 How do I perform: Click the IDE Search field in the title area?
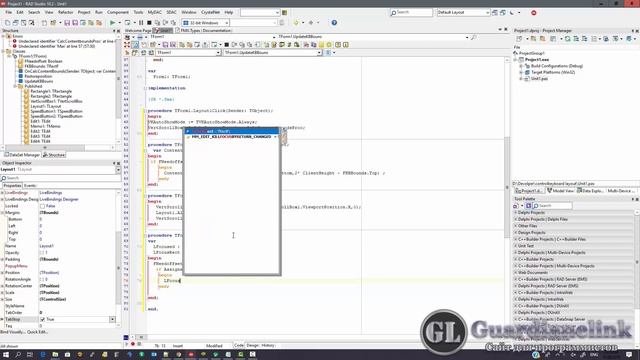(x=411, y=13)
